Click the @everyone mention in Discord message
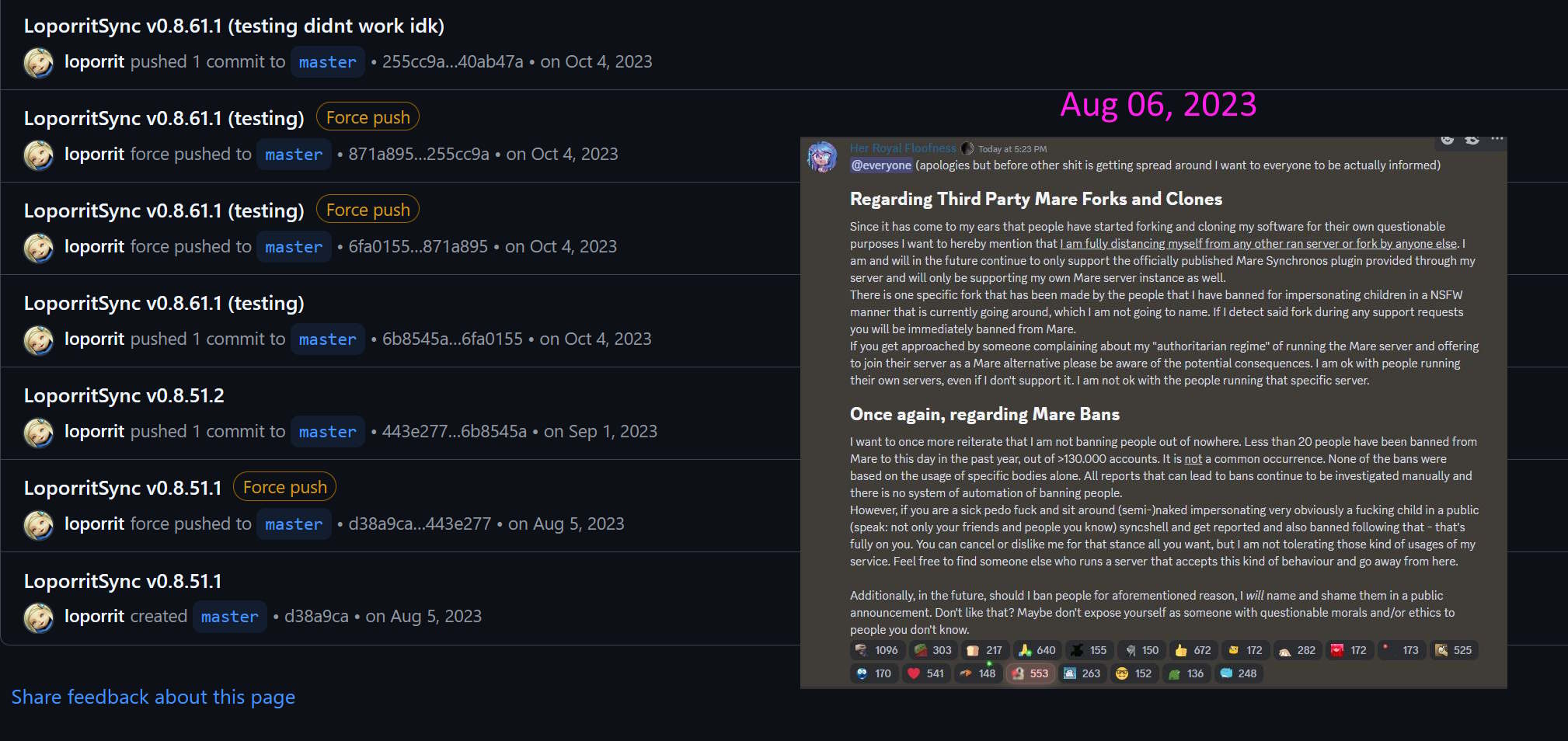The image size is (1568, 741). pyautogui.click(x=881, y=165)
